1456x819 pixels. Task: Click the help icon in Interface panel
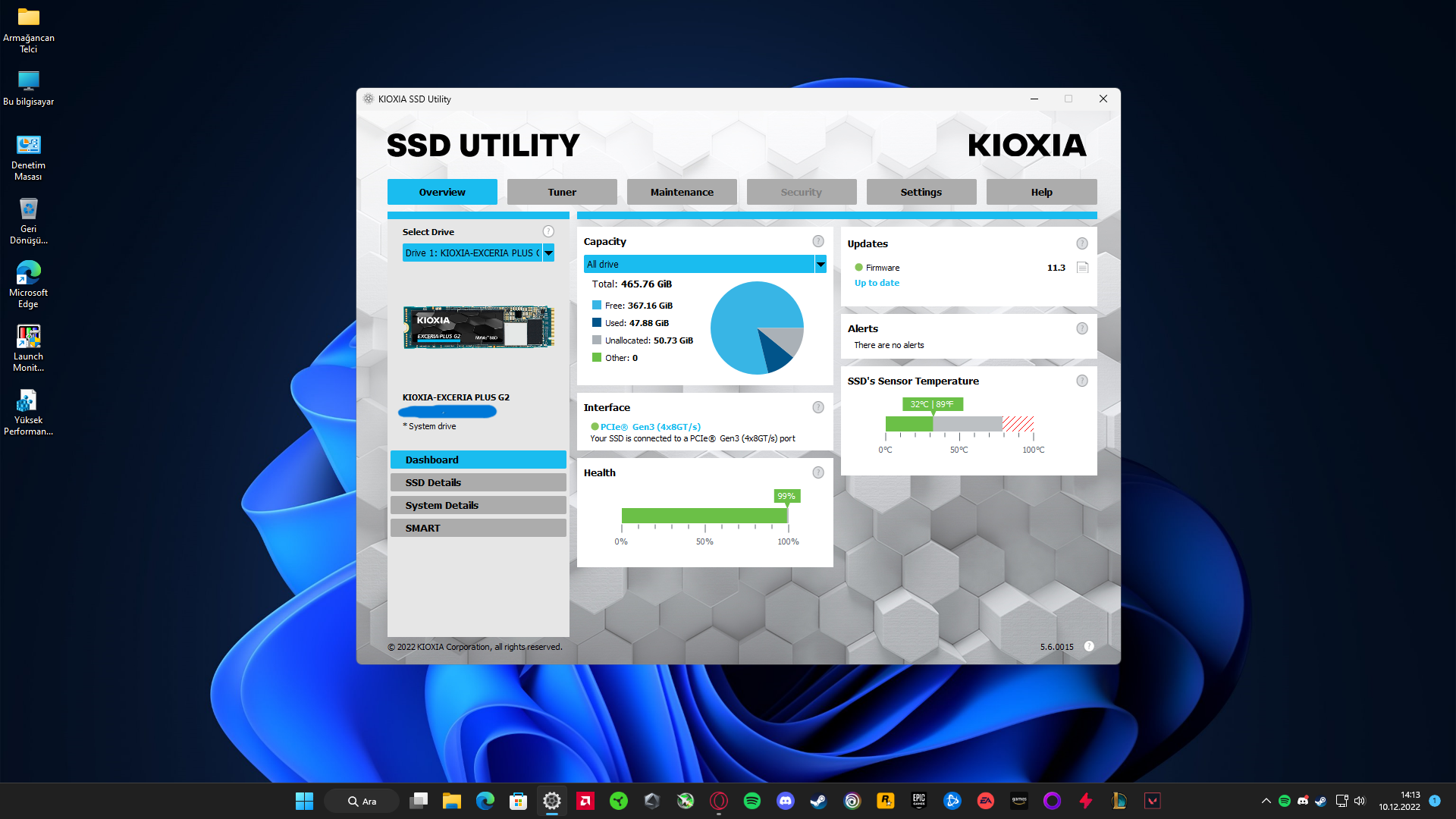818,407
